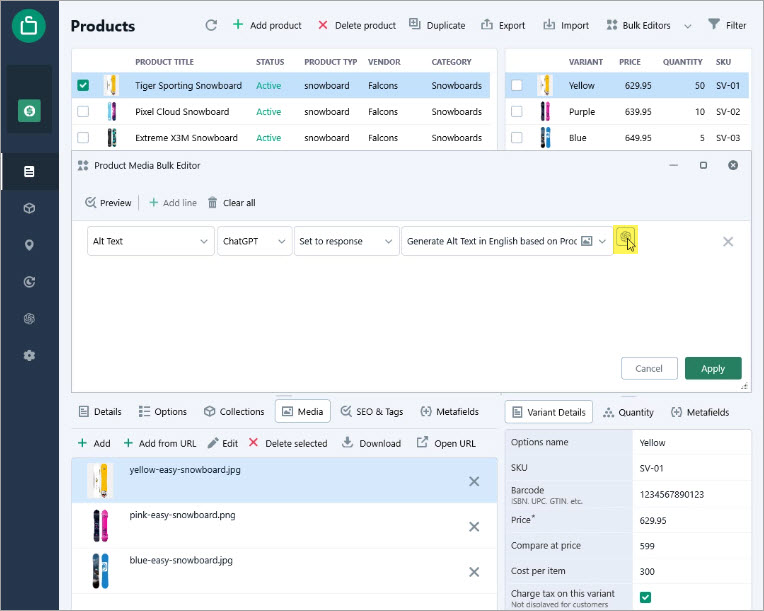Open the variant Metafields tab
Image resolution: width=764 pixels, height=611 pixels.
[x=700, y=412]
